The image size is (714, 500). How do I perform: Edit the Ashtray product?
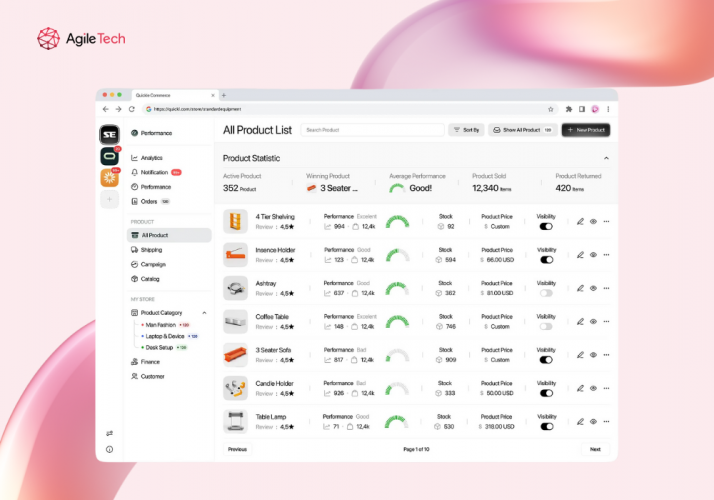pyautogui.click(x=580, y=288)
